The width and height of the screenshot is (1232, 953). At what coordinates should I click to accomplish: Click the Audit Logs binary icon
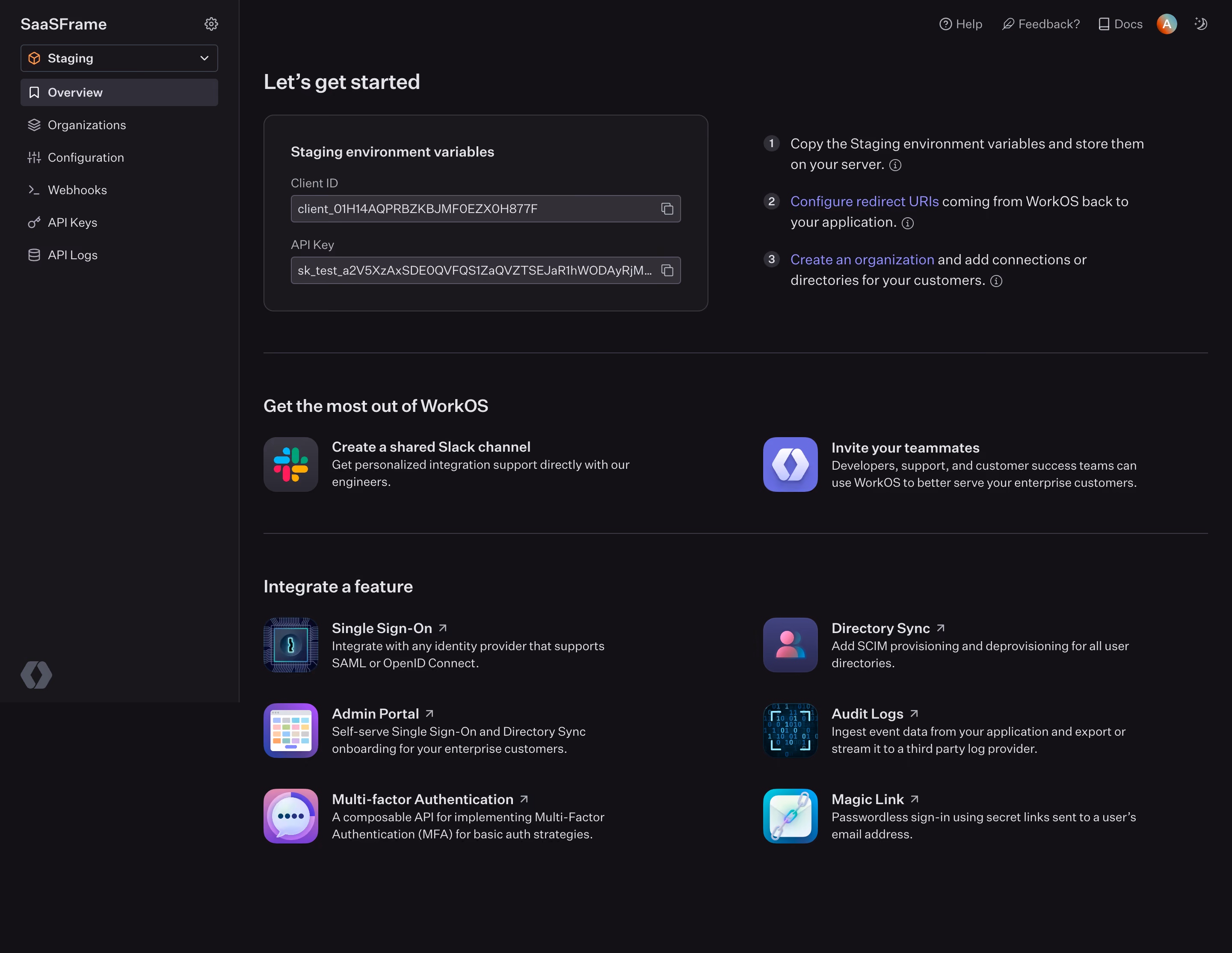point(790,731)
